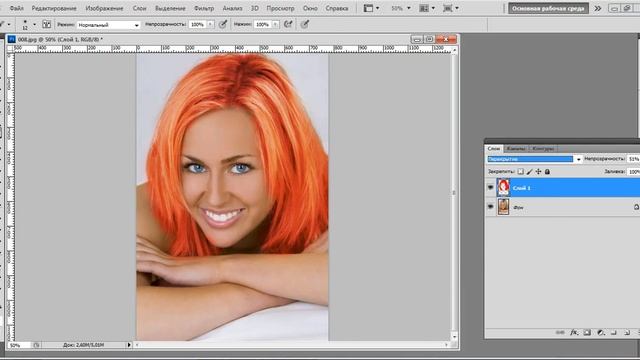Toggle lock image pixels brush icon
640x360 pixels.
point(529,172)
